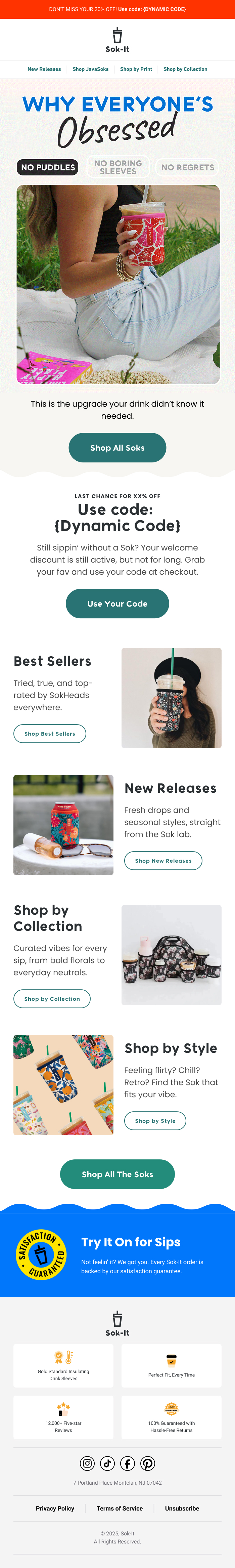Click the Shop All The Soks button
Screen dimensions: 235x1568
[x=117, y=1174]
